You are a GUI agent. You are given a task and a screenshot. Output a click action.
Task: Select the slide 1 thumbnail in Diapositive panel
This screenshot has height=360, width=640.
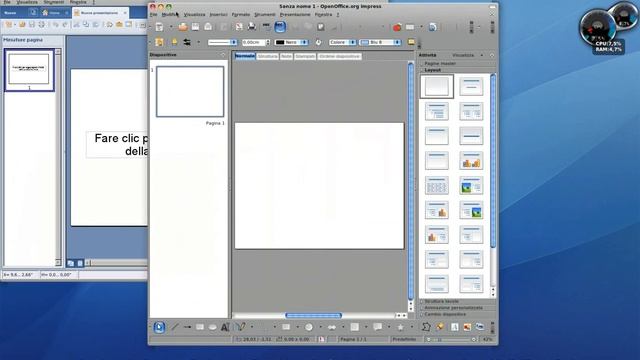click(x=190, y=91)
